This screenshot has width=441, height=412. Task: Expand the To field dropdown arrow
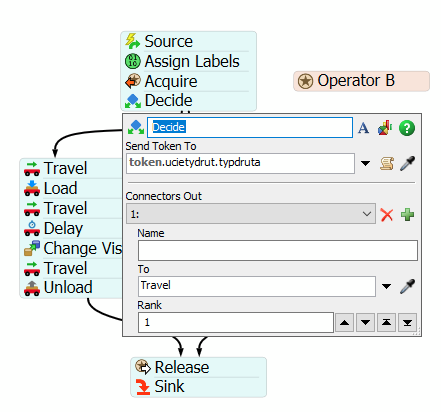[x=386, y=286]
